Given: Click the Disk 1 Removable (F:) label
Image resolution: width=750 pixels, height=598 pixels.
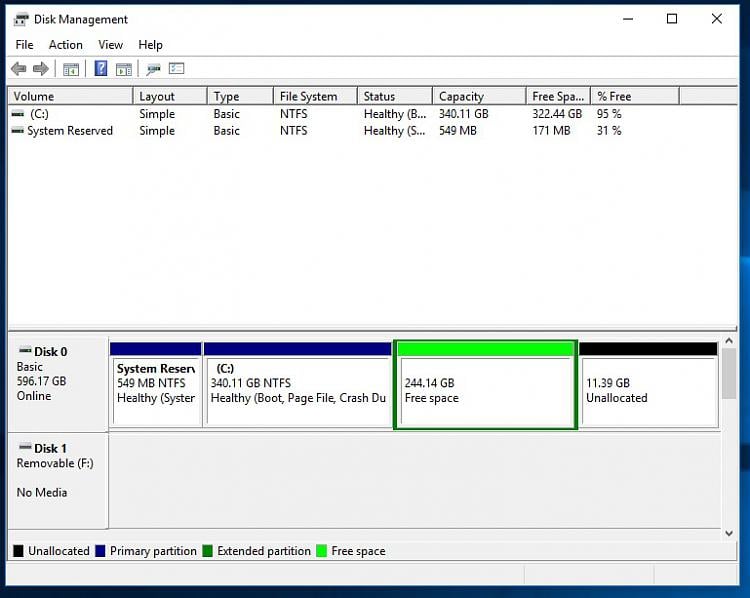Looking at the screenshot, I should (x=58, y=481).
